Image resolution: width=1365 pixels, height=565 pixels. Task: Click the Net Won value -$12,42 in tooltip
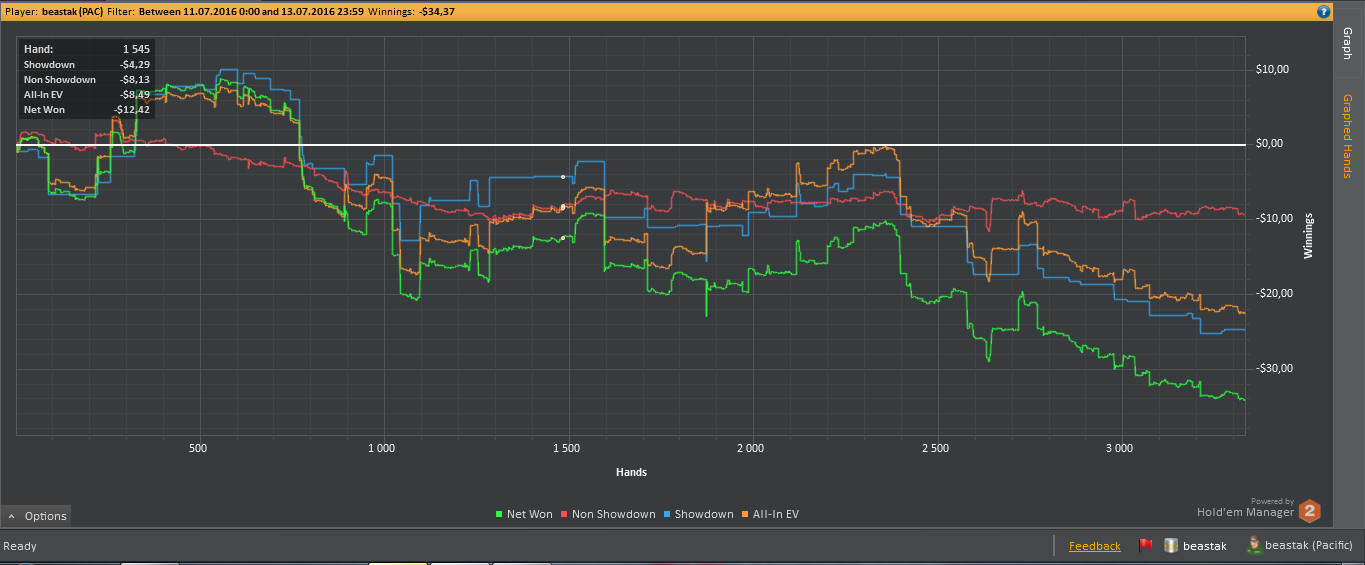[x=132, y=109]
